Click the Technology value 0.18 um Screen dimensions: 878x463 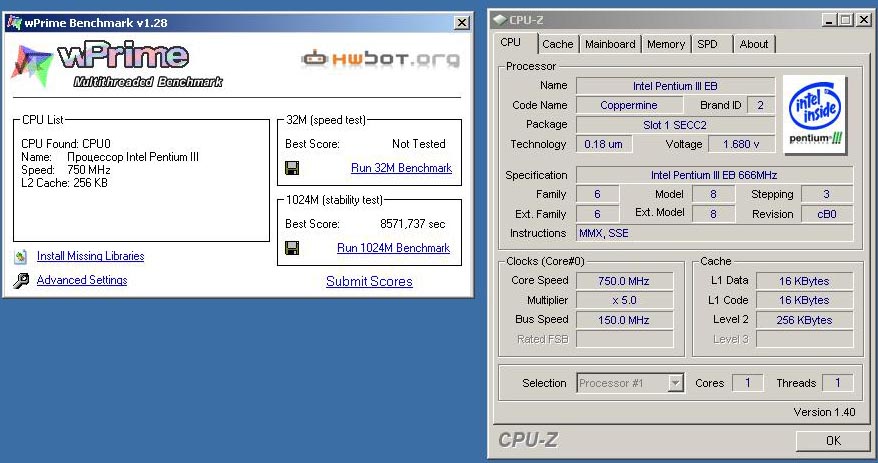[x=604, y=144]
